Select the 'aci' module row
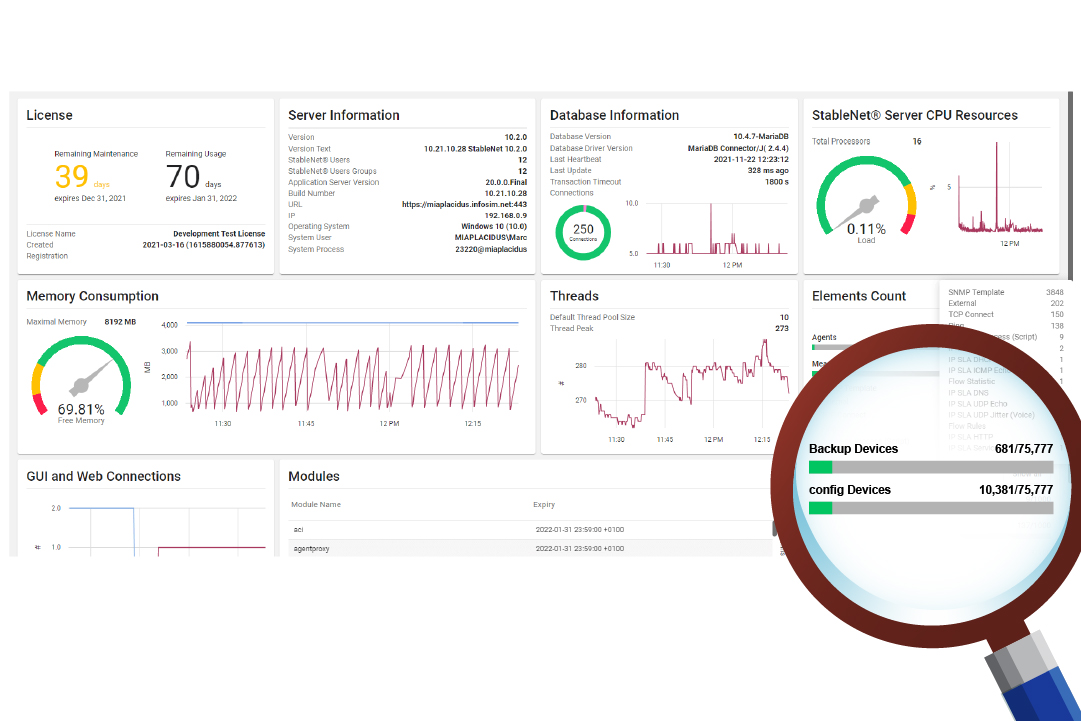 531,529
